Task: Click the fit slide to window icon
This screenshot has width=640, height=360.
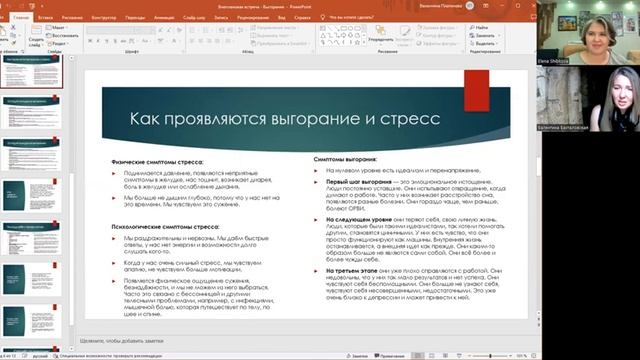Action: [x=534, y=356]
